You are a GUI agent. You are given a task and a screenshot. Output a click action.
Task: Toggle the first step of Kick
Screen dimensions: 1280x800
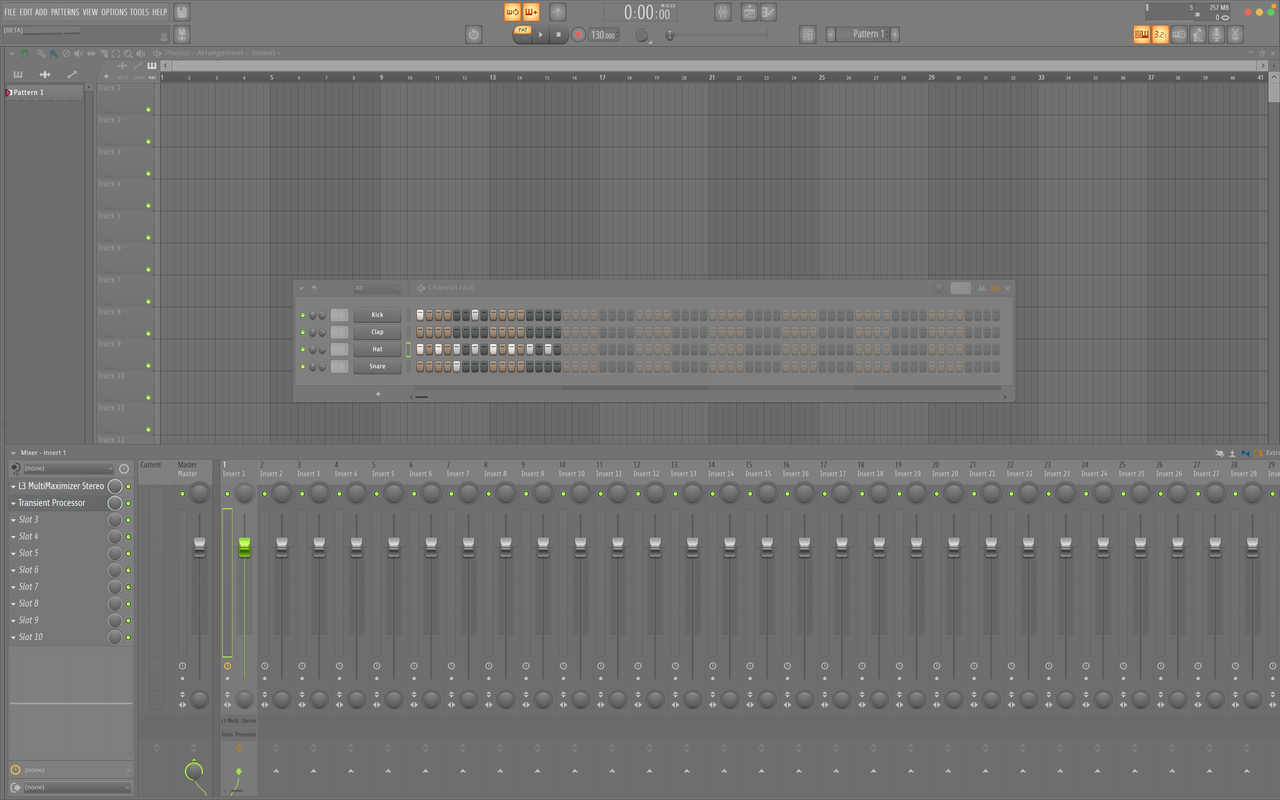(x=420, y=315)
